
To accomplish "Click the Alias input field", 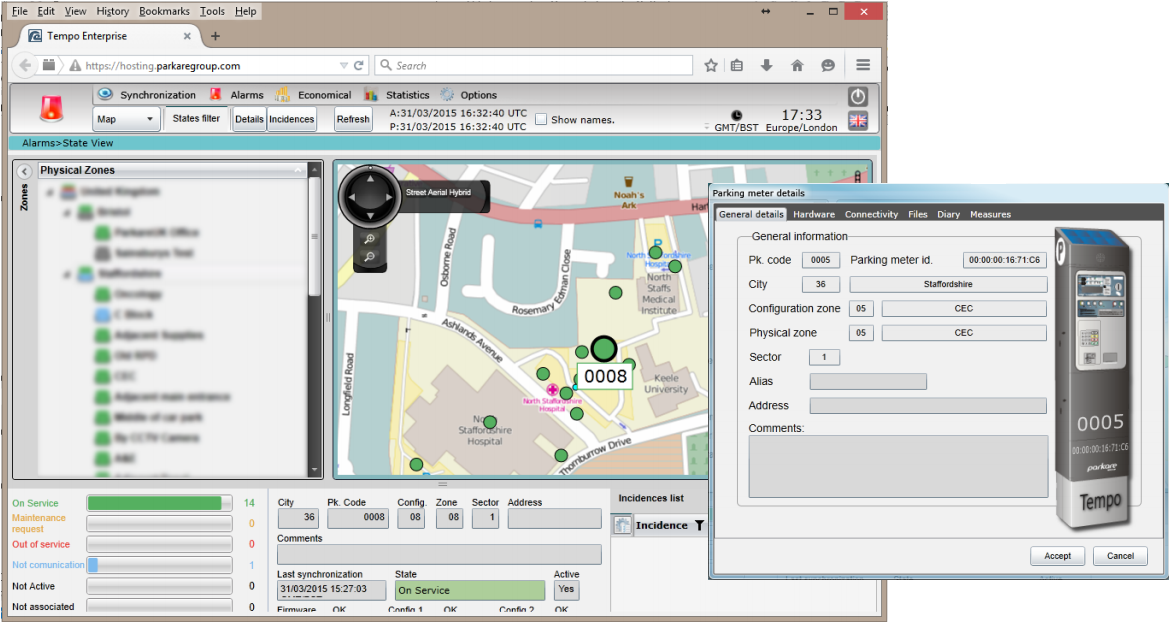I will 868,382.
